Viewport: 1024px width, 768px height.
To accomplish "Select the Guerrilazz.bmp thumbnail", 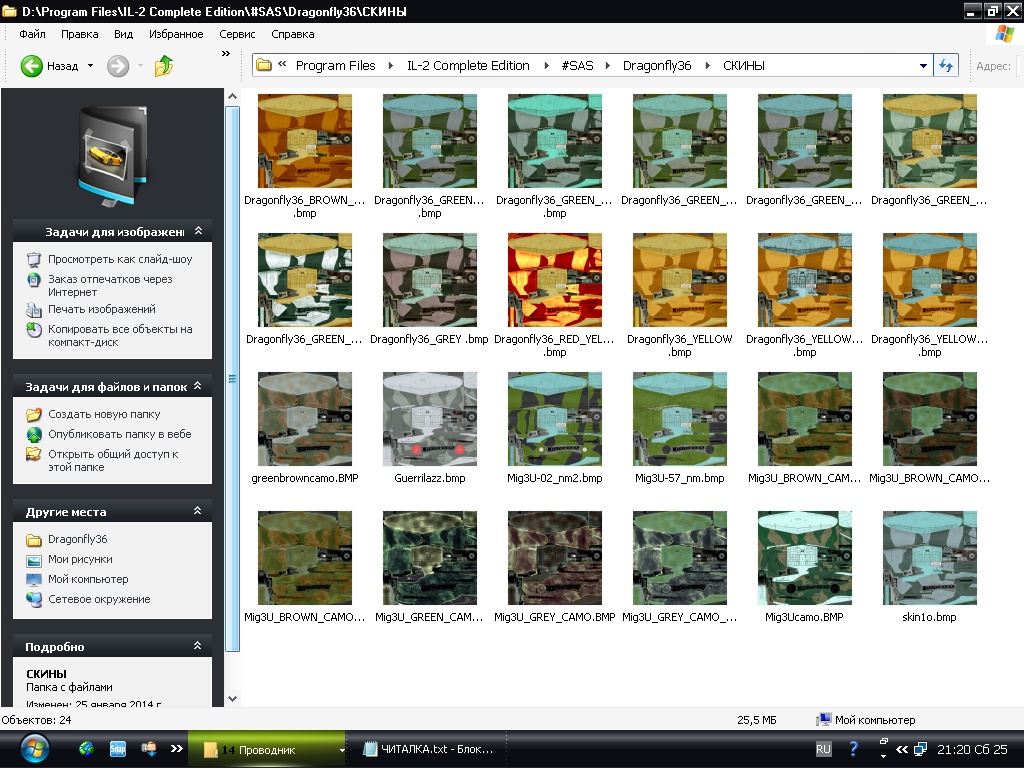I will (430, 419).
